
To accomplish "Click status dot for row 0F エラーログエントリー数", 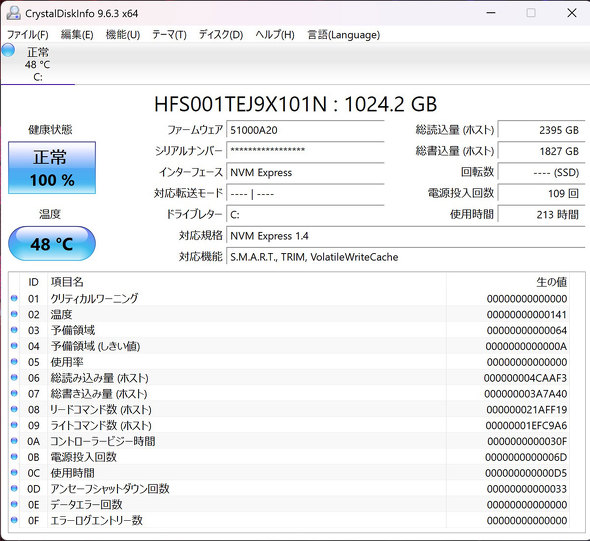I will tap(14, 520).
